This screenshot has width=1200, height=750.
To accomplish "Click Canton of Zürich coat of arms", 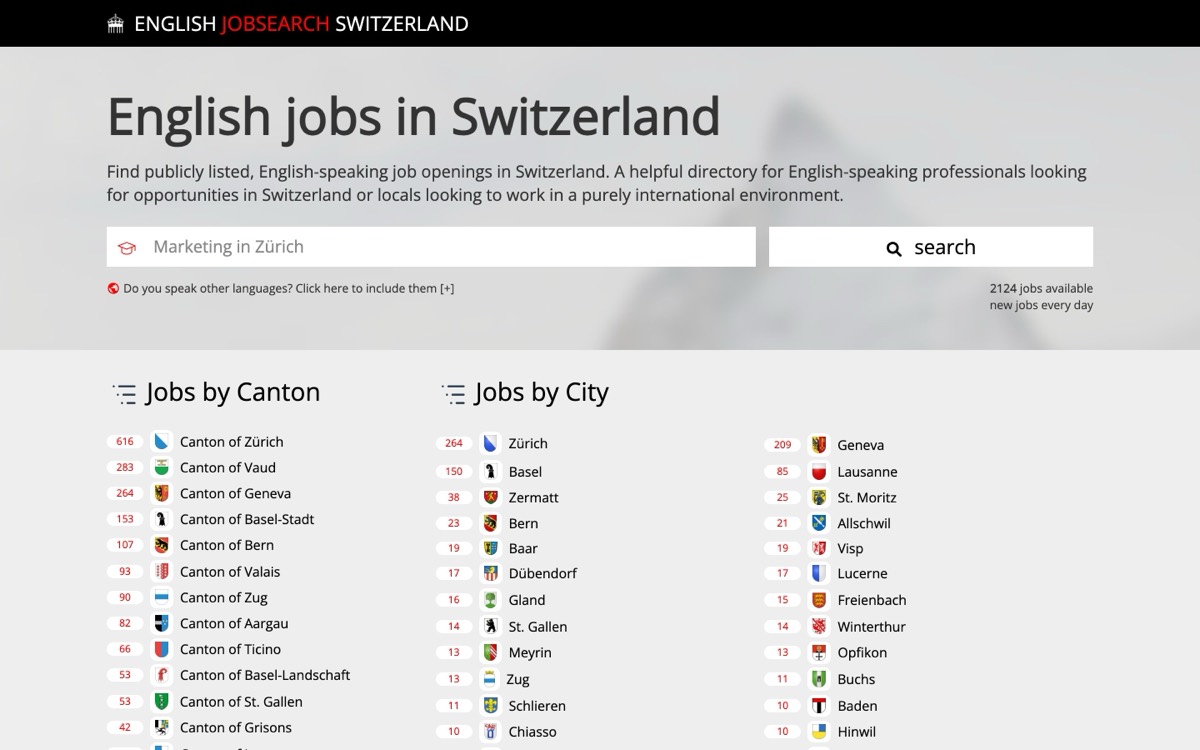I will click(x=161, y=441).
